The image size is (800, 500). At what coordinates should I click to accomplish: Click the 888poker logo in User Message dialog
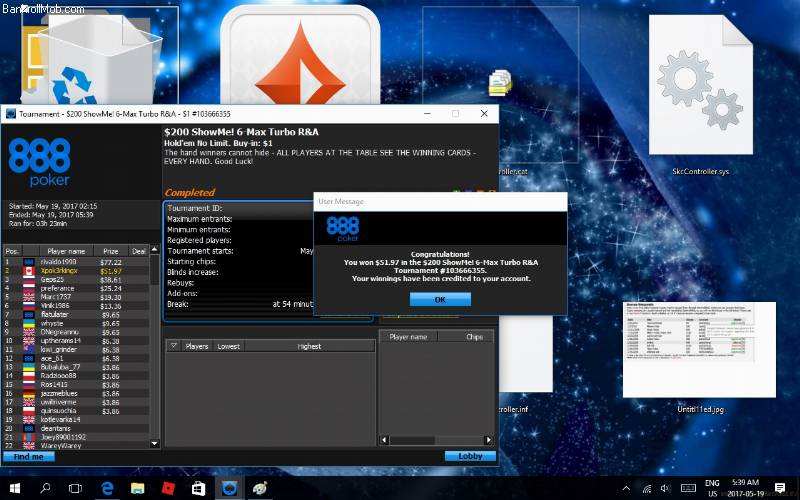343,228
